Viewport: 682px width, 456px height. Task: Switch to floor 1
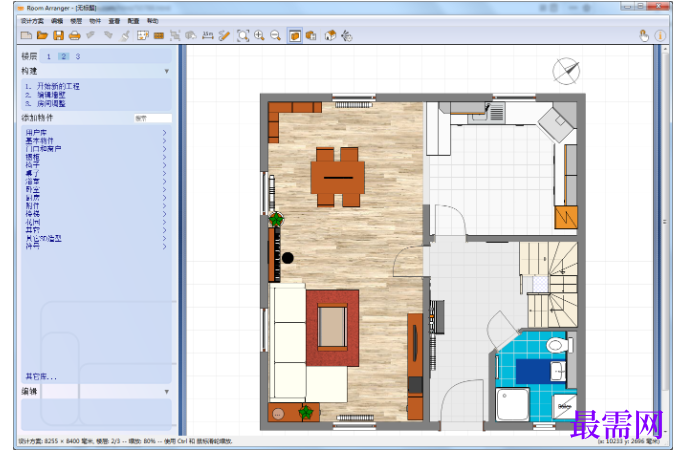pos(49,57)
